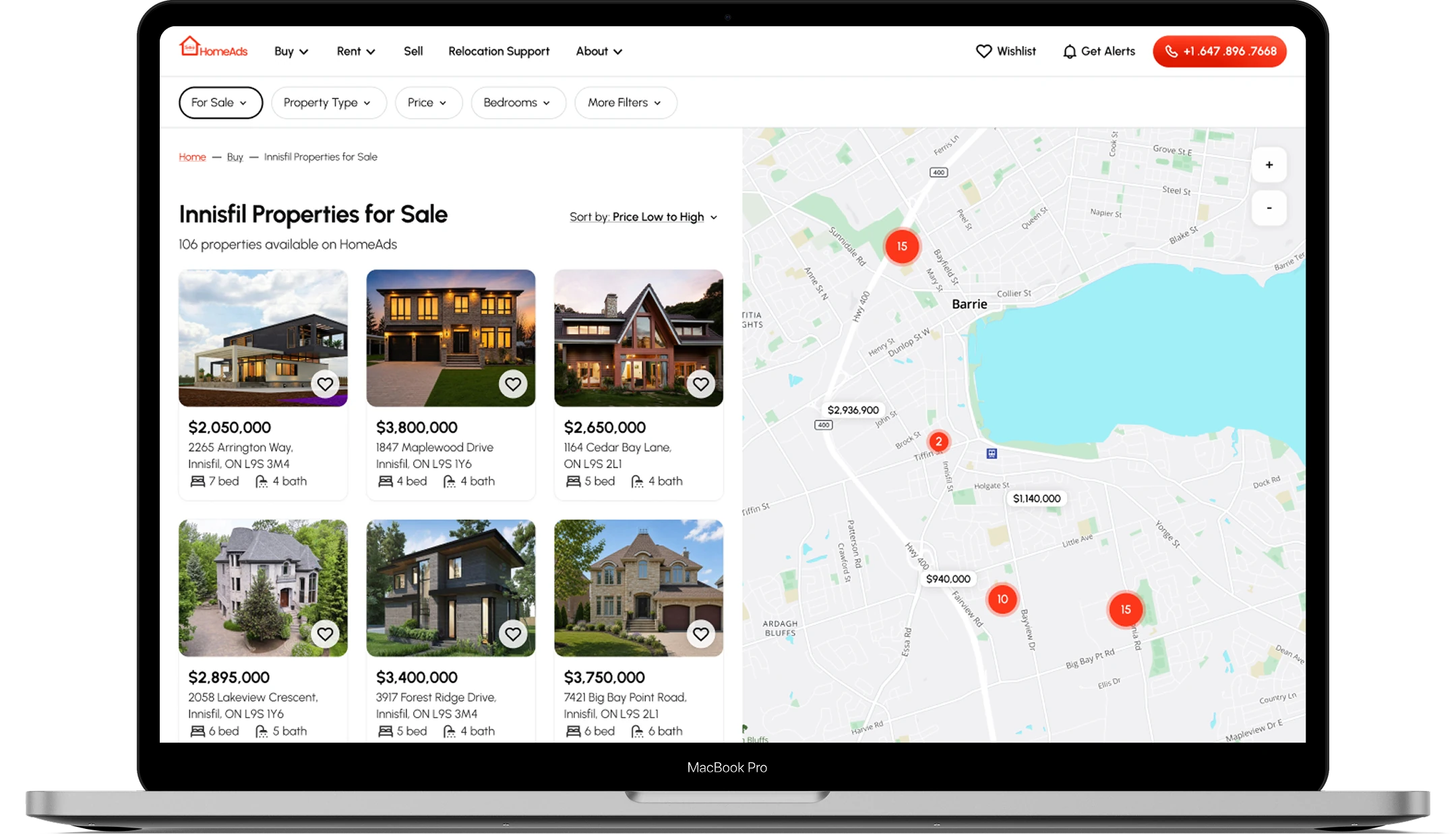This screenshot has width=1456, height=835.
Task: Go to the Sell page
Action: tap(413, 51)
